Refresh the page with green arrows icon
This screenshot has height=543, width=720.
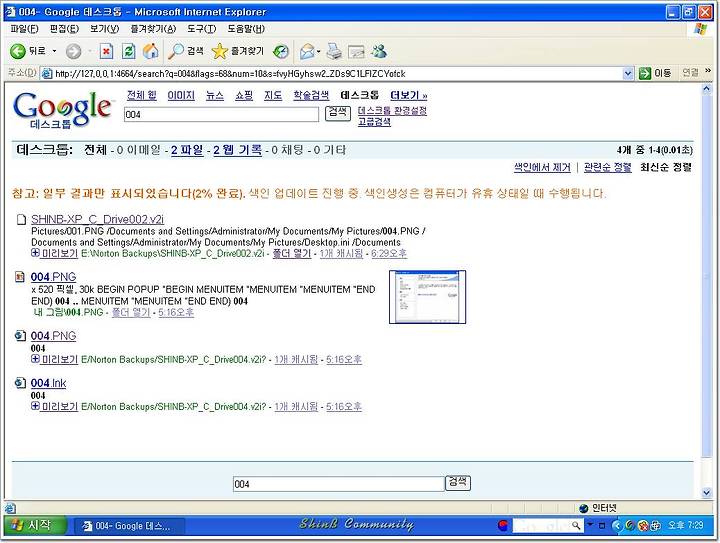point(129,51)
